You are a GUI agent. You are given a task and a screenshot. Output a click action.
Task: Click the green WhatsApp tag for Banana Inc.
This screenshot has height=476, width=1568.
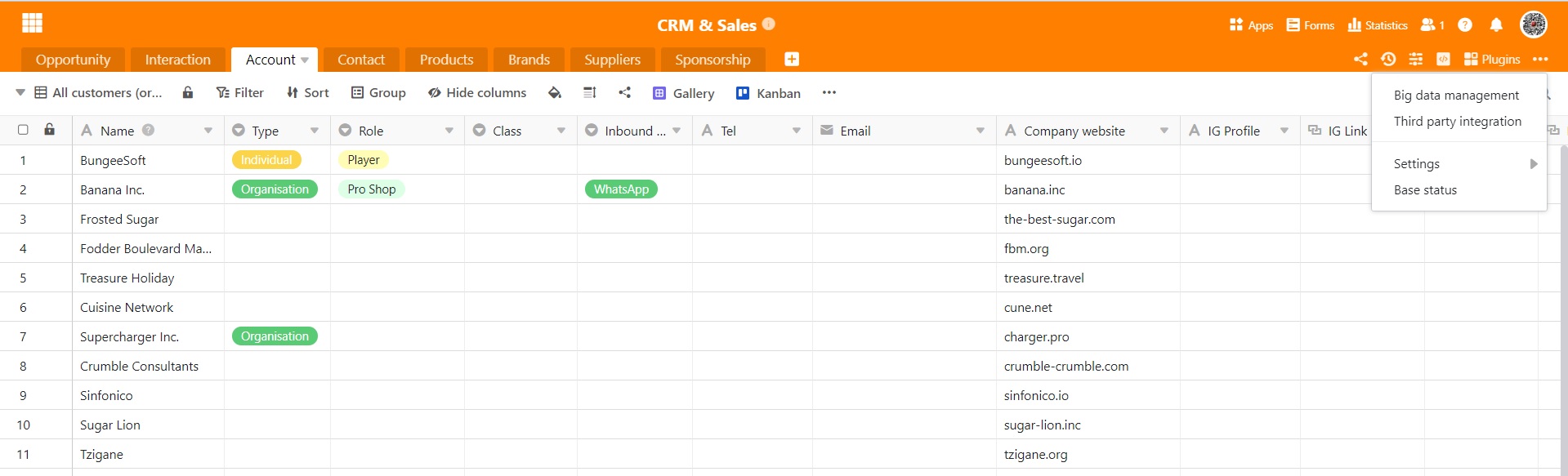tap(621, 189)
